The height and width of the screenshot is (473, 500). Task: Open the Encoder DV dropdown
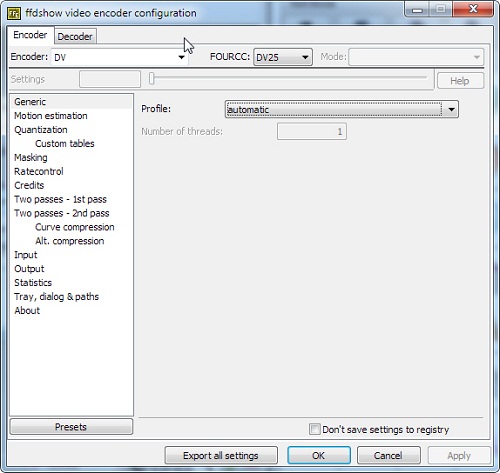tap(119, 57)
